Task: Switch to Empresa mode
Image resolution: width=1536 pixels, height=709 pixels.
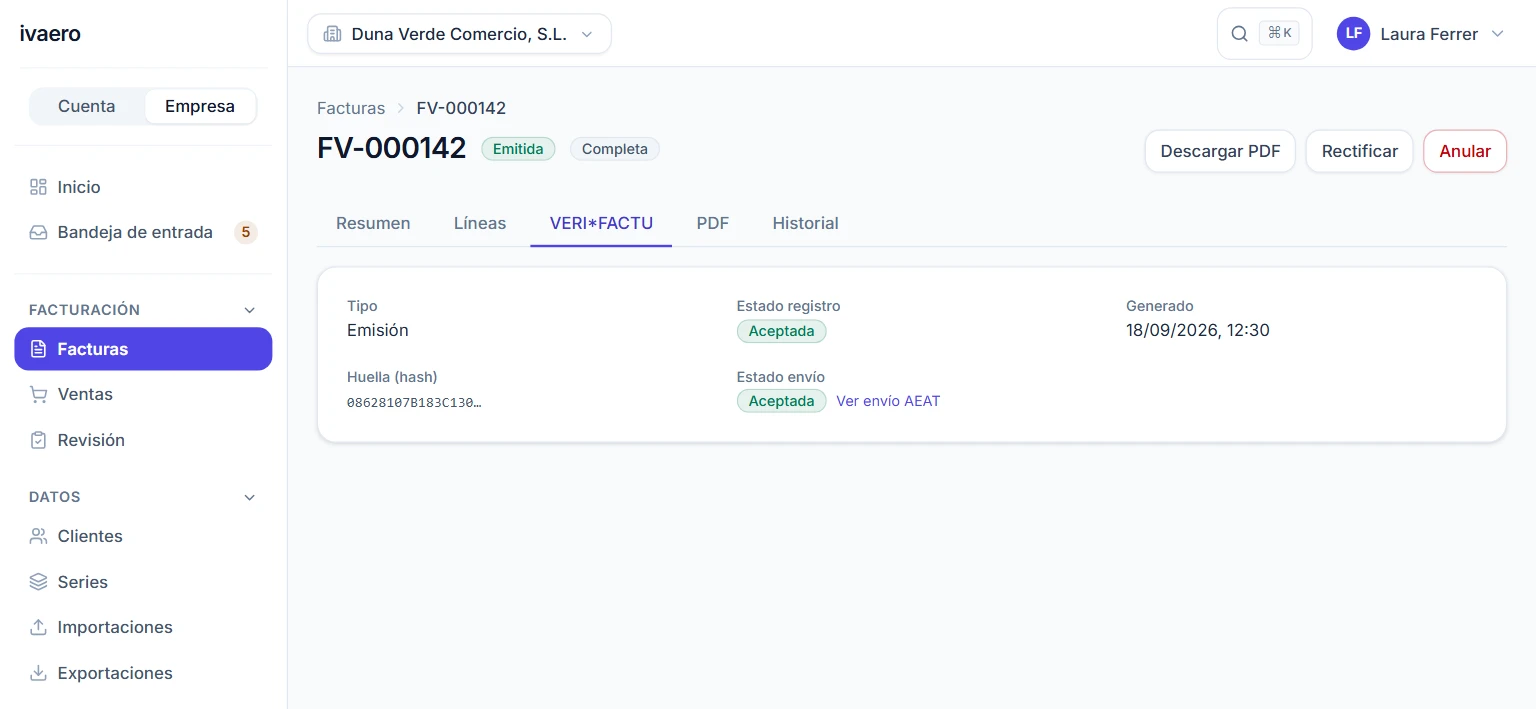Action: (200, 106)
